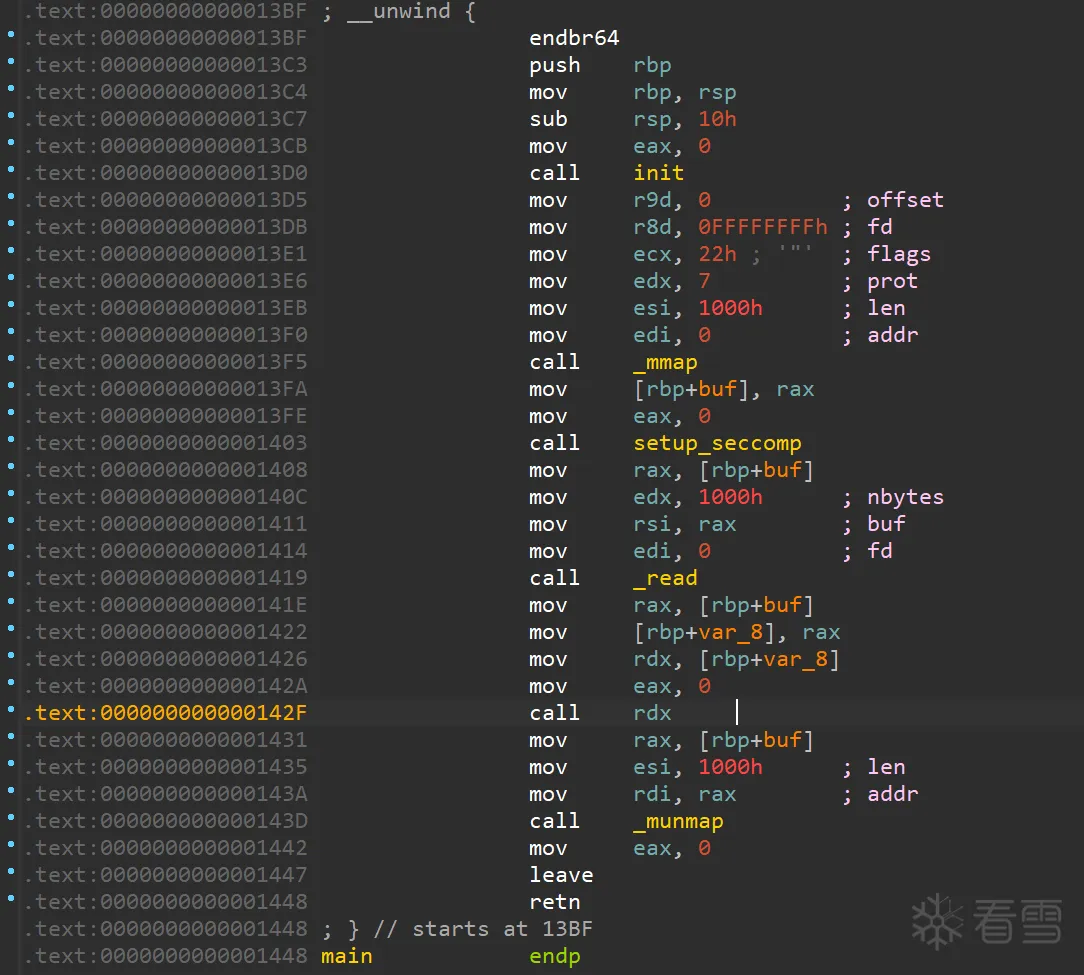The width and height of the screenshot is (1084, 975).
Task: Click the setup_seccomp function name
Action: point(717,443)
